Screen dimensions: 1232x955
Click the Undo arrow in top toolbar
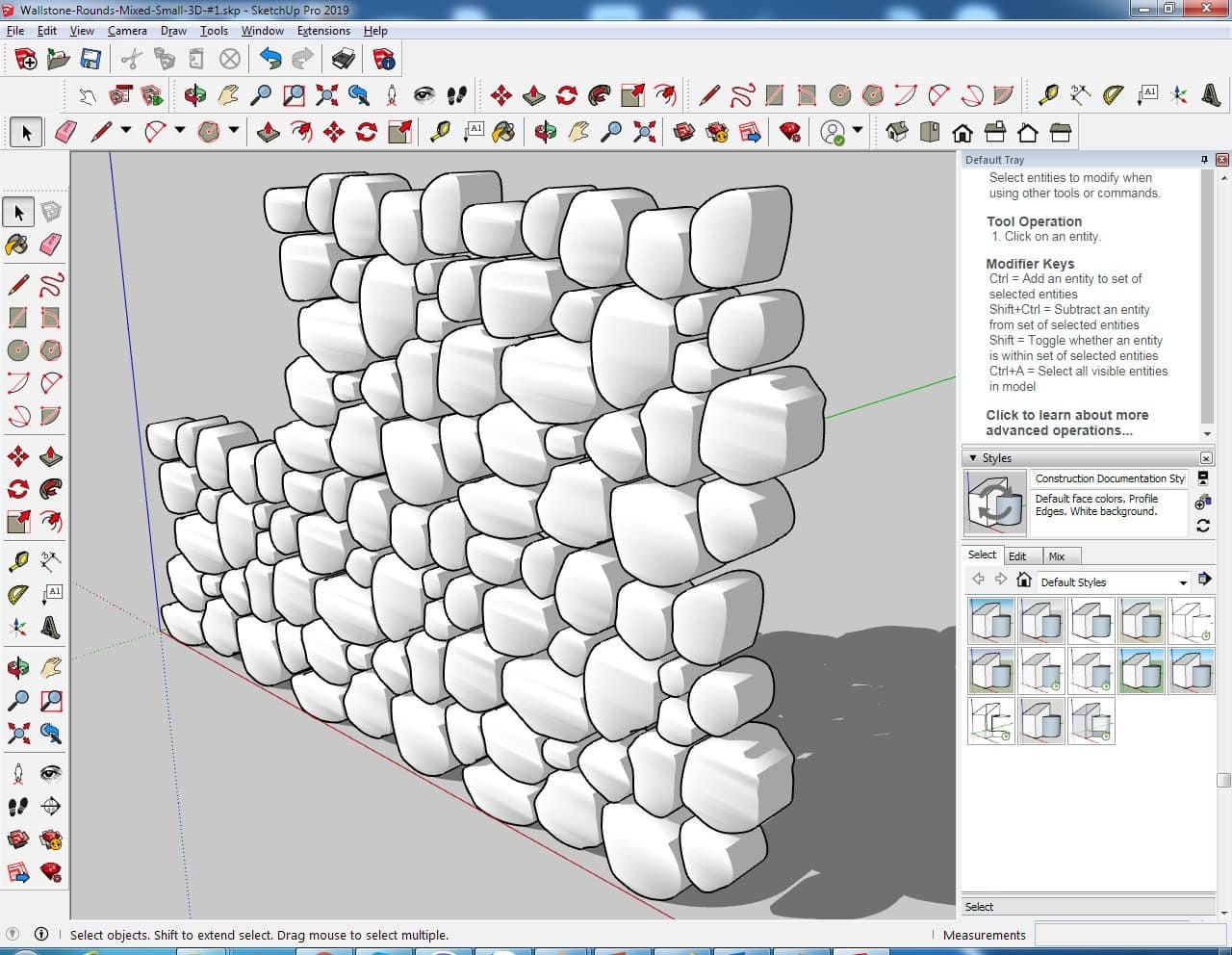pos(270,60)
